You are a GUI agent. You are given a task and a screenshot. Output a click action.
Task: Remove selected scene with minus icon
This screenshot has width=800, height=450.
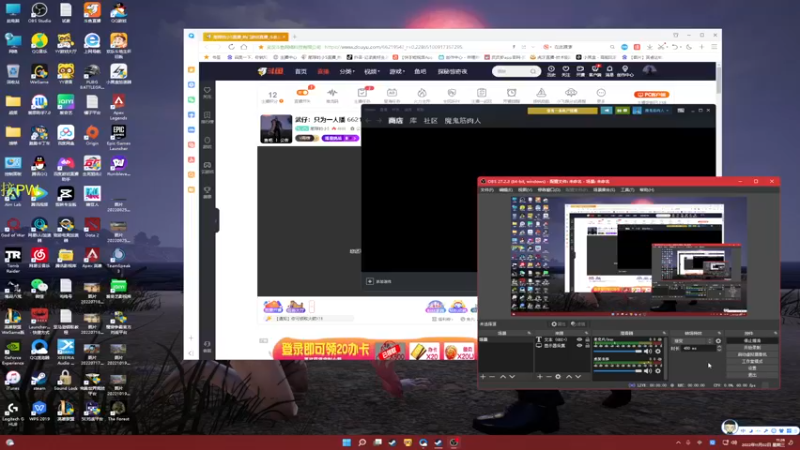492,377
